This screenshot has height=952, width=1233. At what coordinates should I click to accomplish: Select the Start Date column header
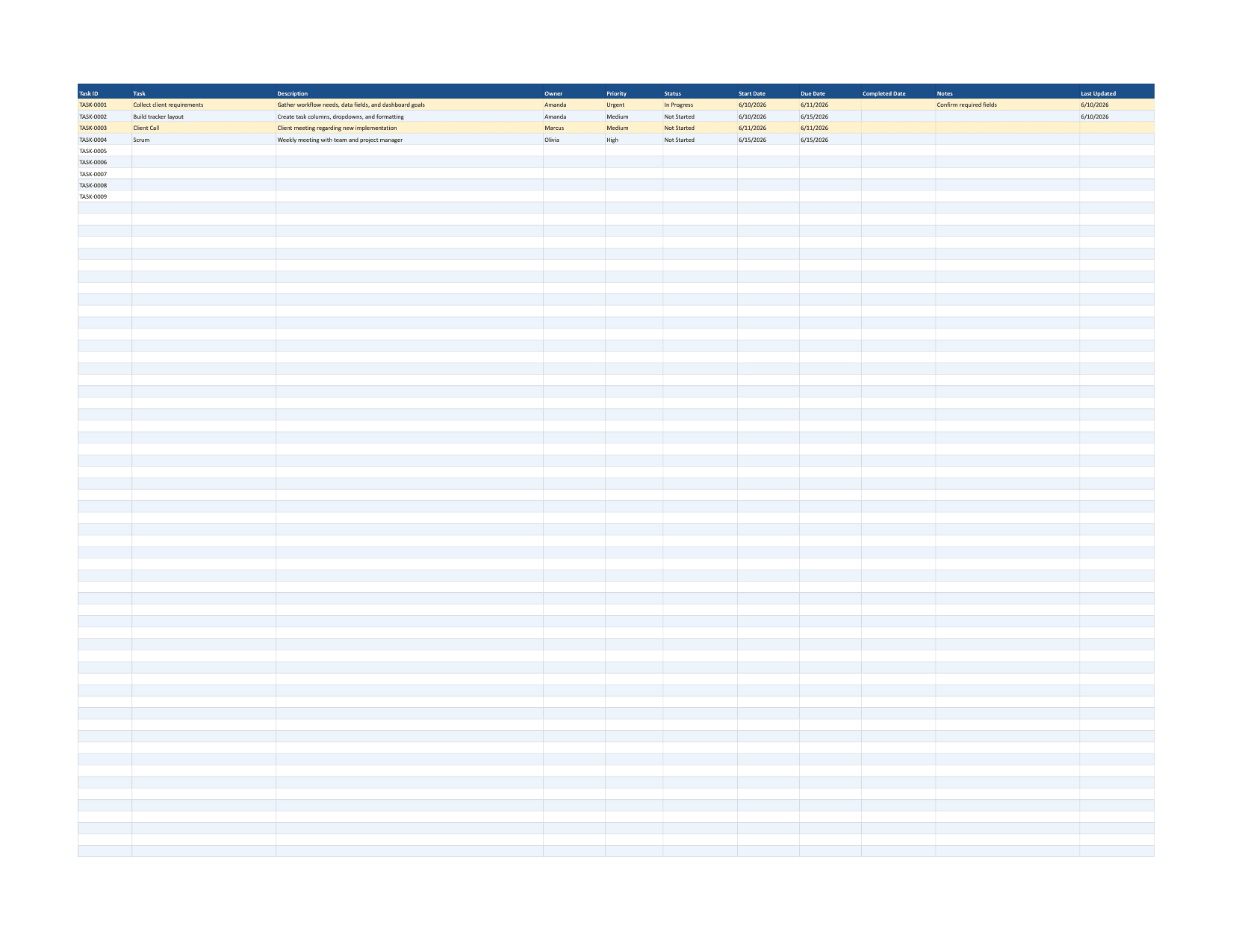coord(768,93)
